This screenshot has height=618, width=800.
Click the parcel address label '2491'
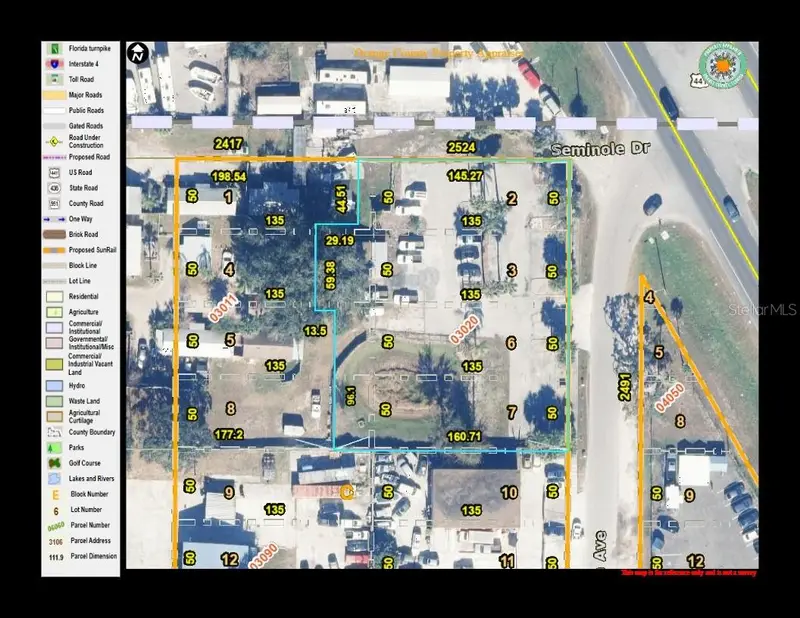pyautogui.click(x=625, y=387)
